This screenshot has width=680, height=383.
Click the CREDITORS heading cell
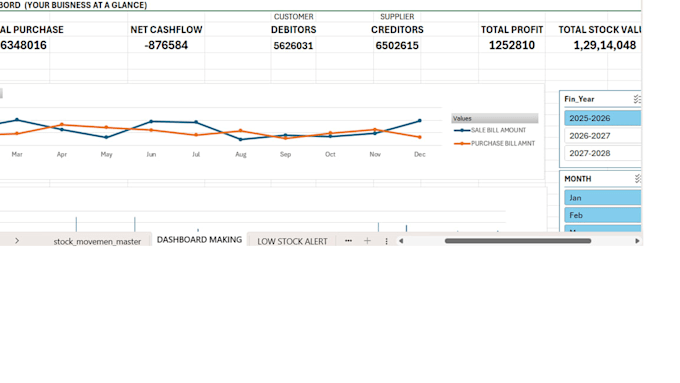[x=397, y=29]
